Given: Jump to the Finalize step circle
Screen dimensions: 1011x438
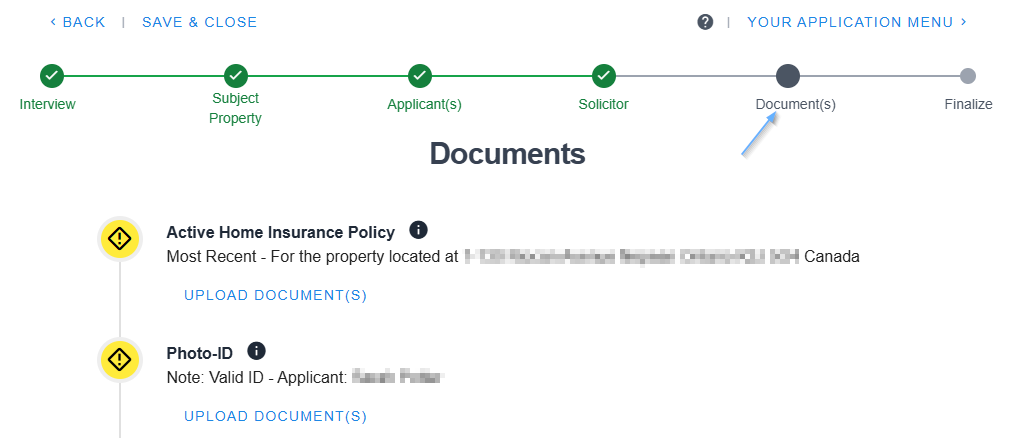Looking at the screenshot, I should click(x=968, y=76).
